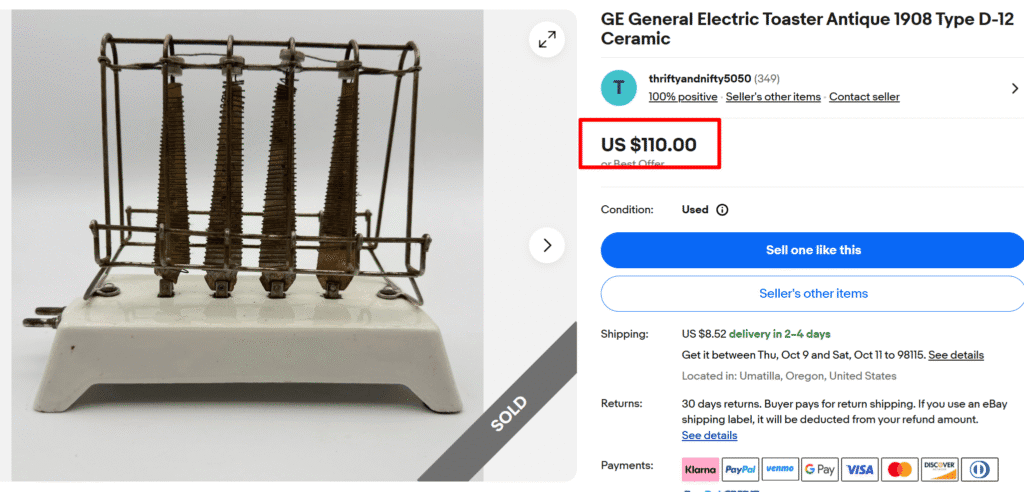Click the Discover card icon
Screen dimensions: 1024x492
939,469
